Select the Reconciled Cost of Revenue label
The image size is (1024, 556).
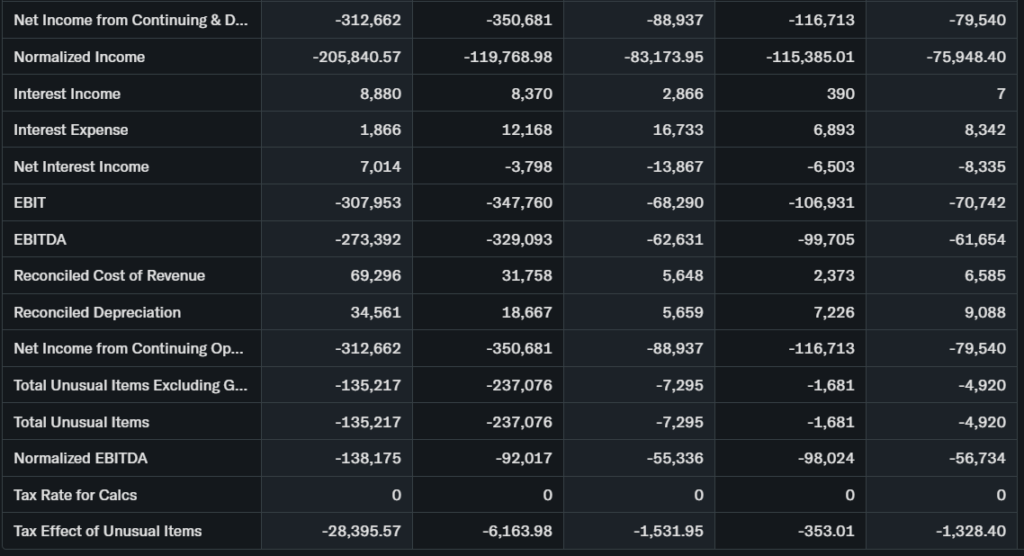109,276
